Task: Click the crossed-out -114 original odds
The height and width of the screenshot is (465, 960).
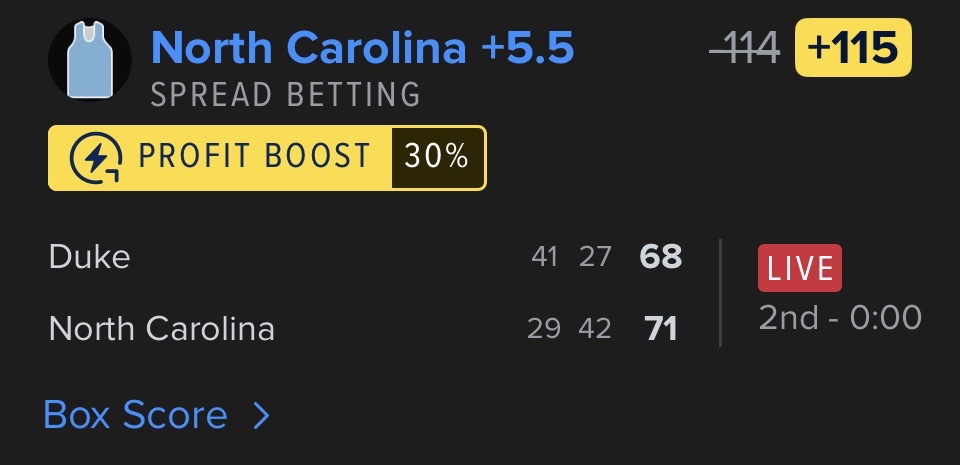Action: pos(744,48)
